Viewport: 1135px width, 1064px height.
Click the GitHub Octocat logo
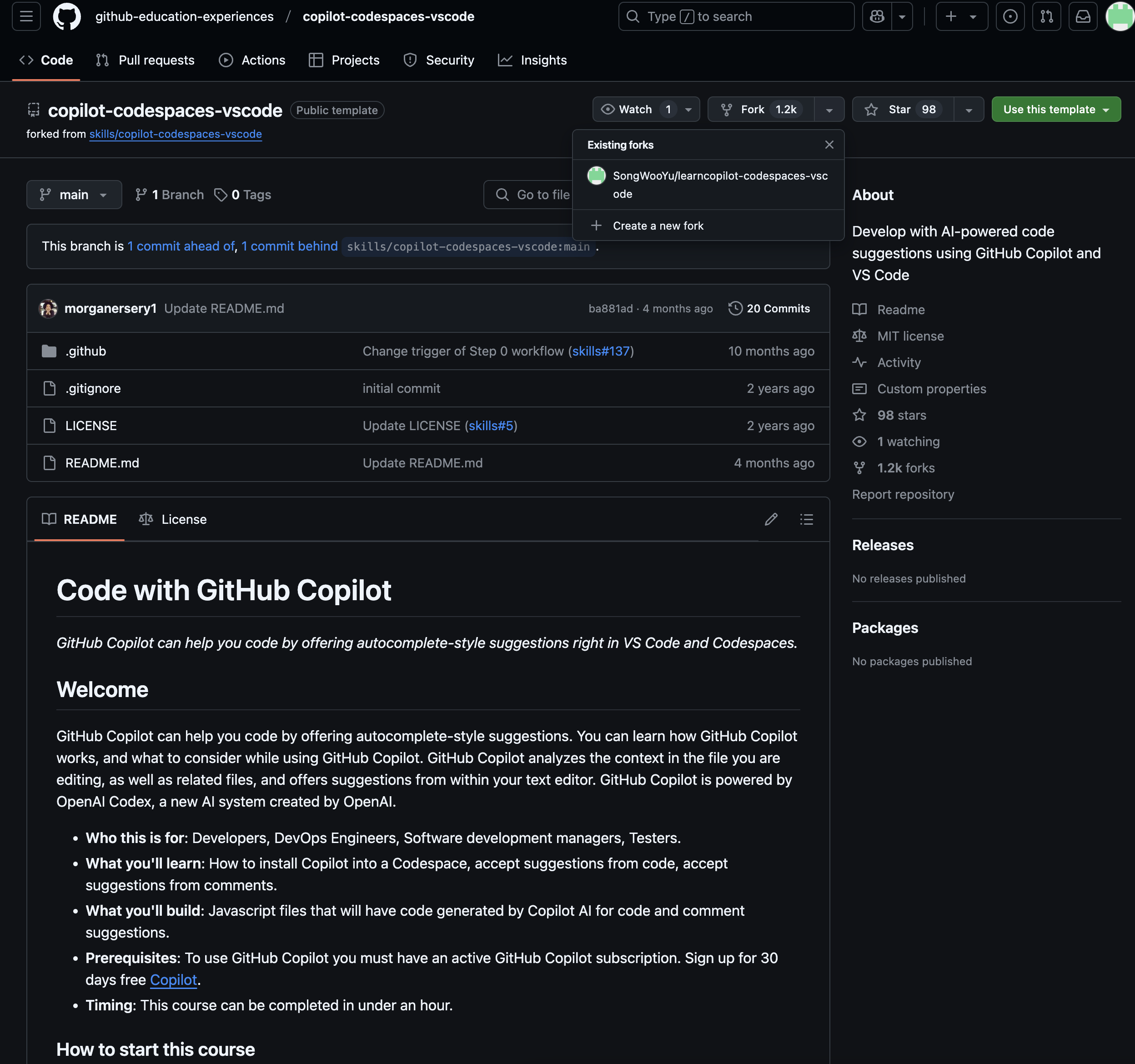coord(67,16)
